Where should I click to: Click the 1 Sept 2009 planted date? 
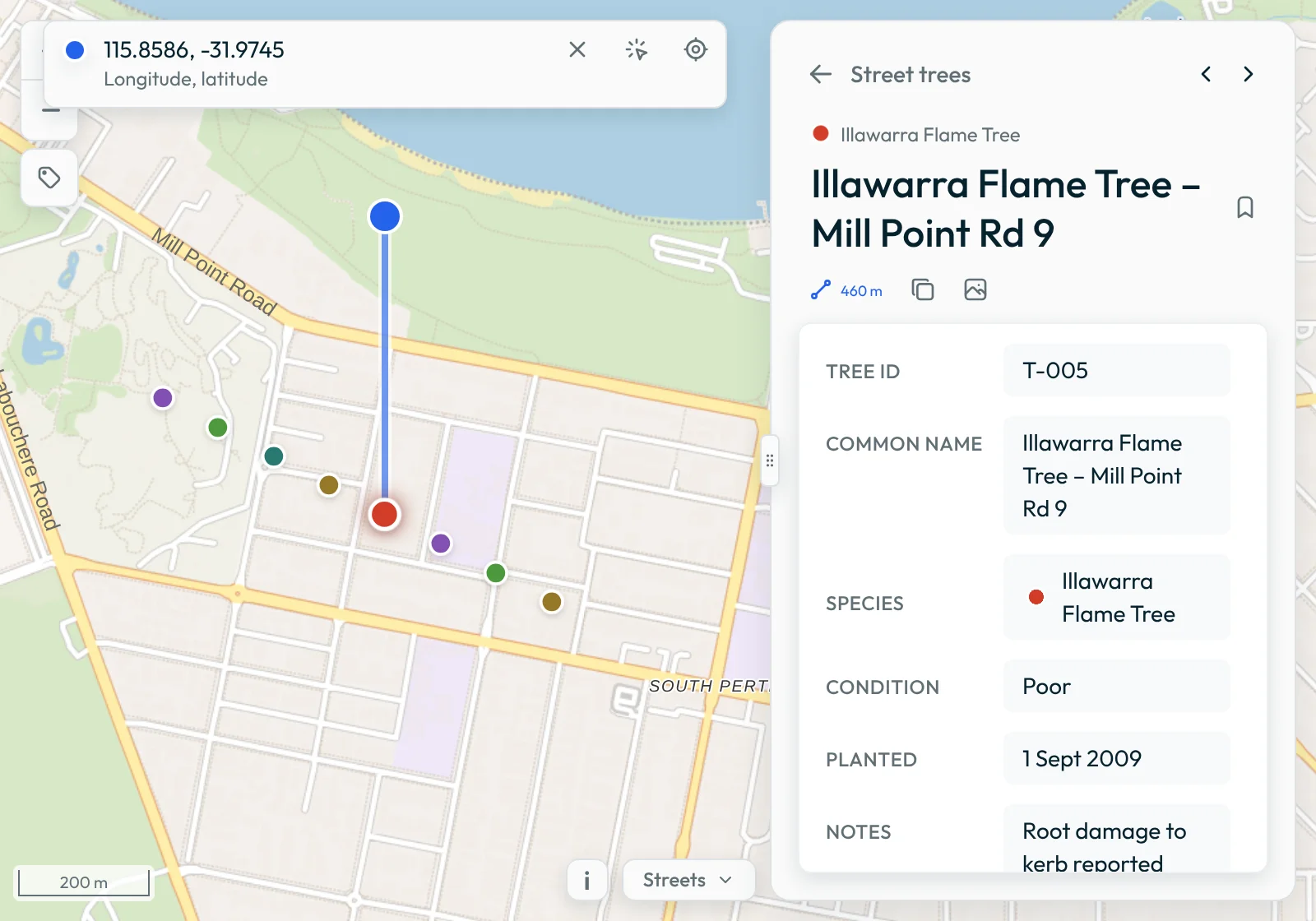tap(1116, 759)
